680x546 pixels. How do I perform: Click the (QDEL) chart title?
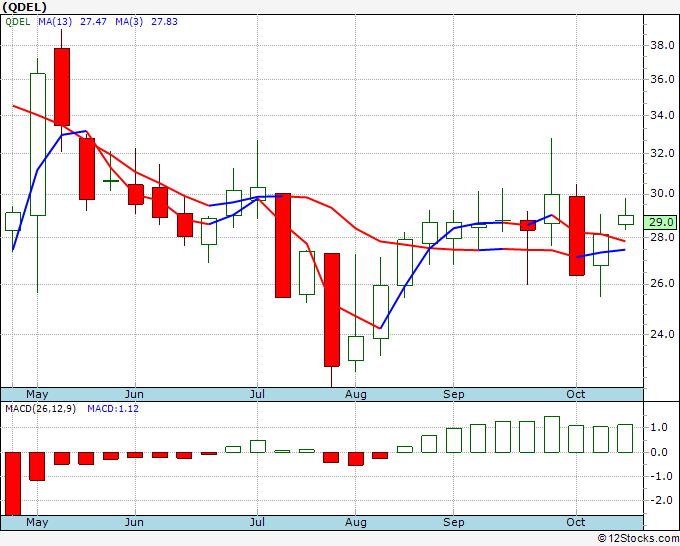24,7
